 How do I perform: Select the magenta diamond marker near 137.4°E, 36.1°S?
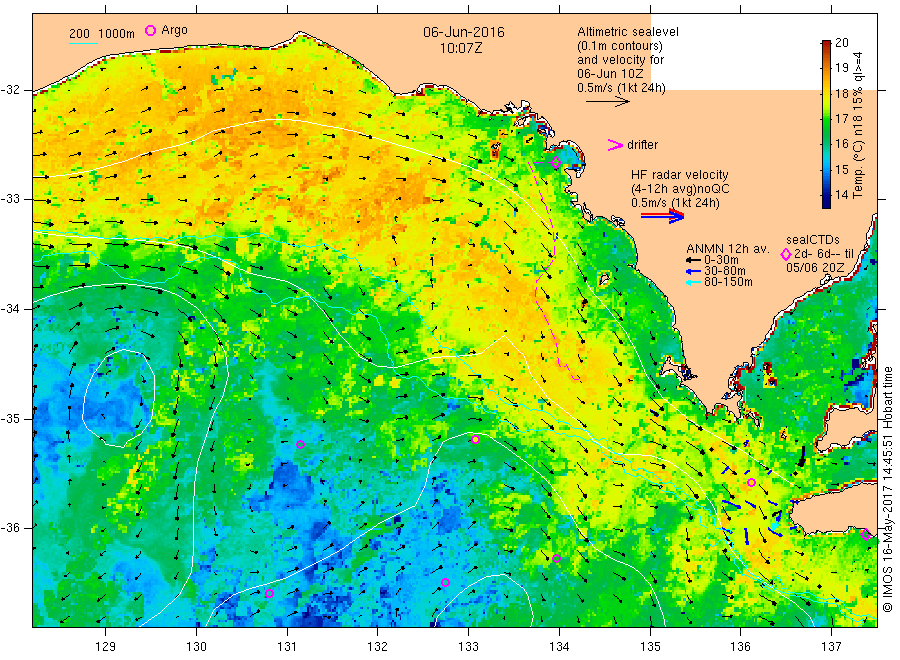(x=866, y=535)
